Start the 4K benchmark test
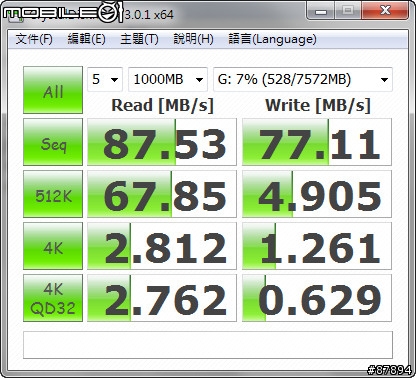Screen dimensions: 416x378 (x=53, y=246)
